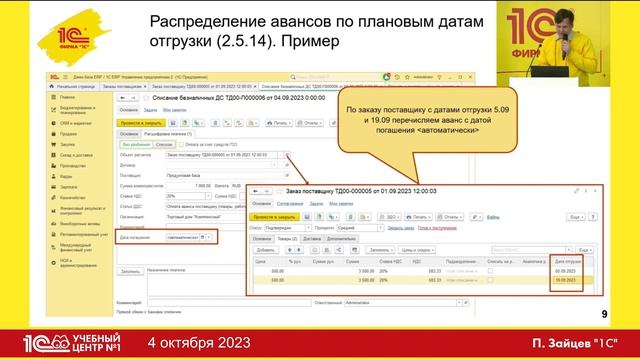Open the Доставка tab in the order
Screen dimensions: 640x360
click(312, 239)
